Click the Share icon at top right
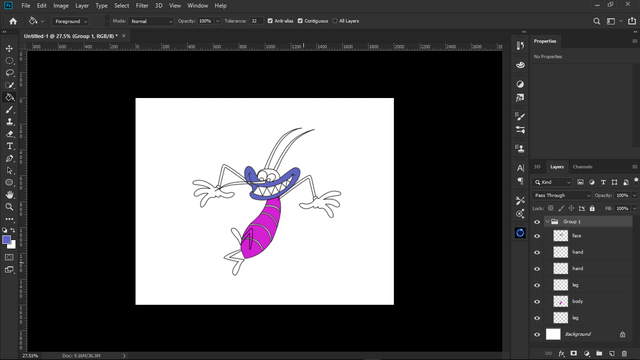This screenshot has height=360, width=640. point(632,21)
